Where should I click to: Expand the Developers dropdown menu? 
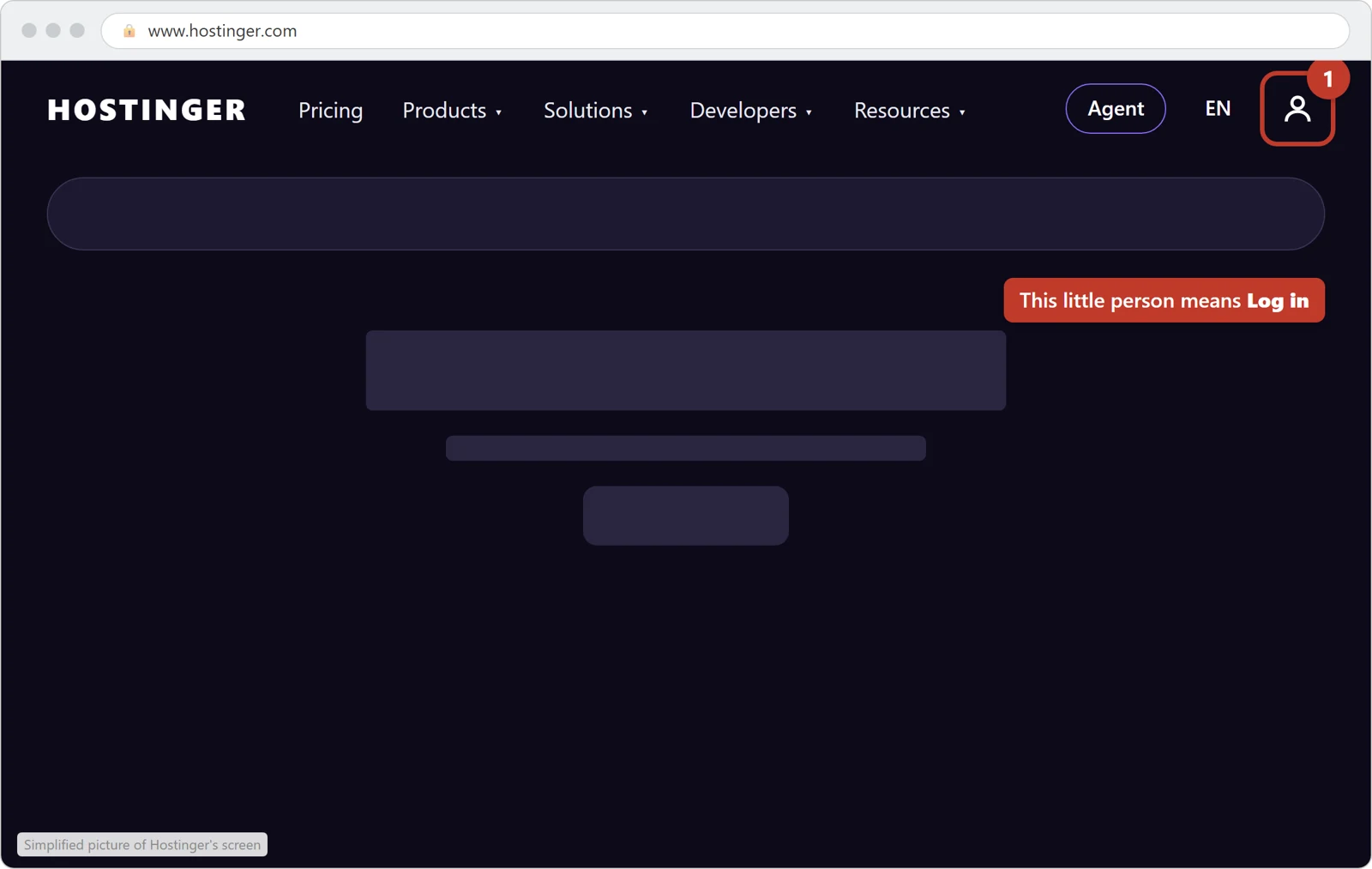(x=750, y=111)
